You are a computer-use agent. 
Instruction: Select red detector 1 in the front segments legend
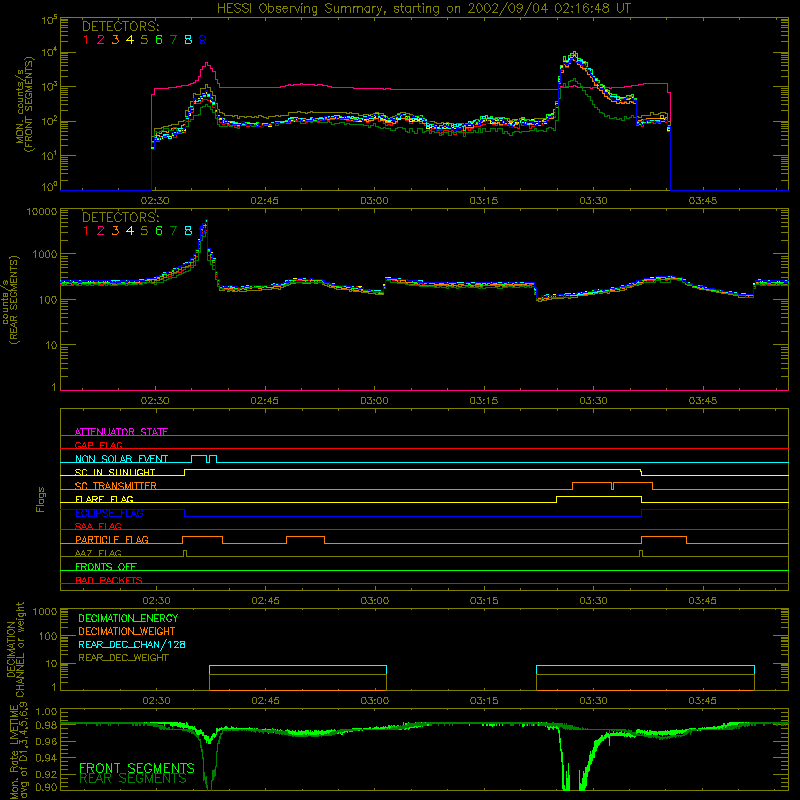[86, 40]
